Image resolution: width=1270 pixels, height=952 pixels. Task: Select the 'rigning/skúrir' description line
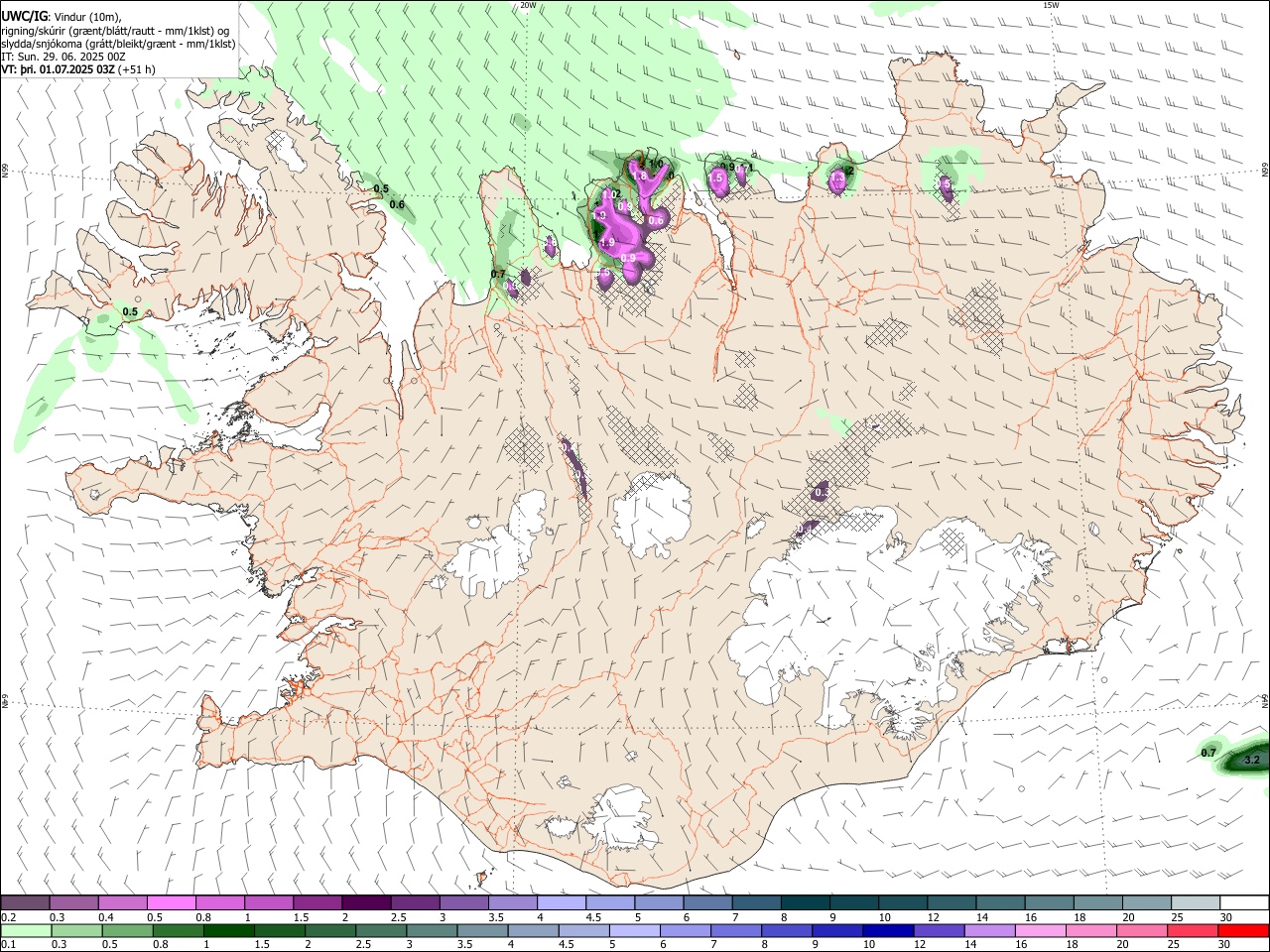click(116, 31)
